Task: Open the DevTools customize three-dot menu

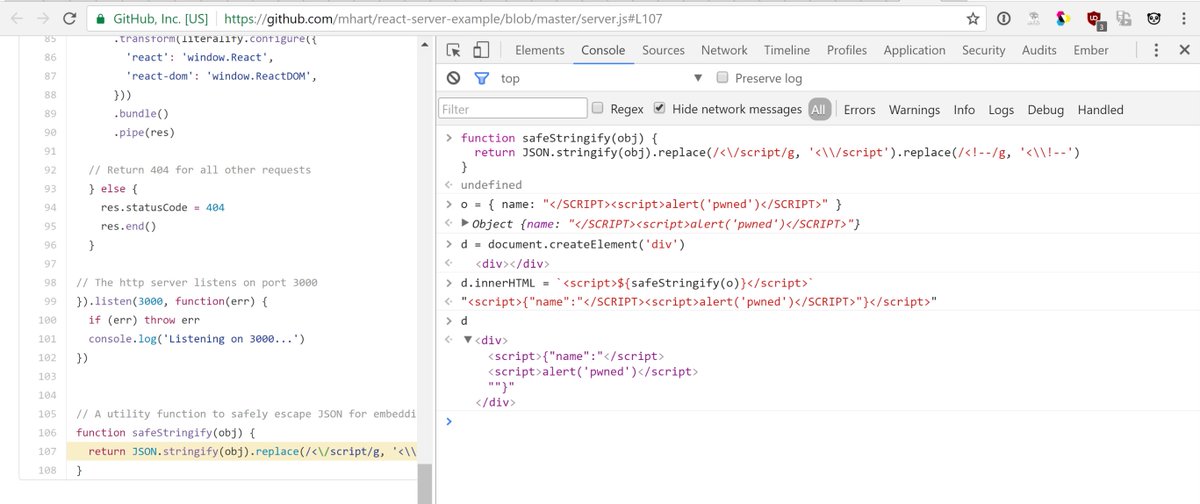Action: (1154, 50)
